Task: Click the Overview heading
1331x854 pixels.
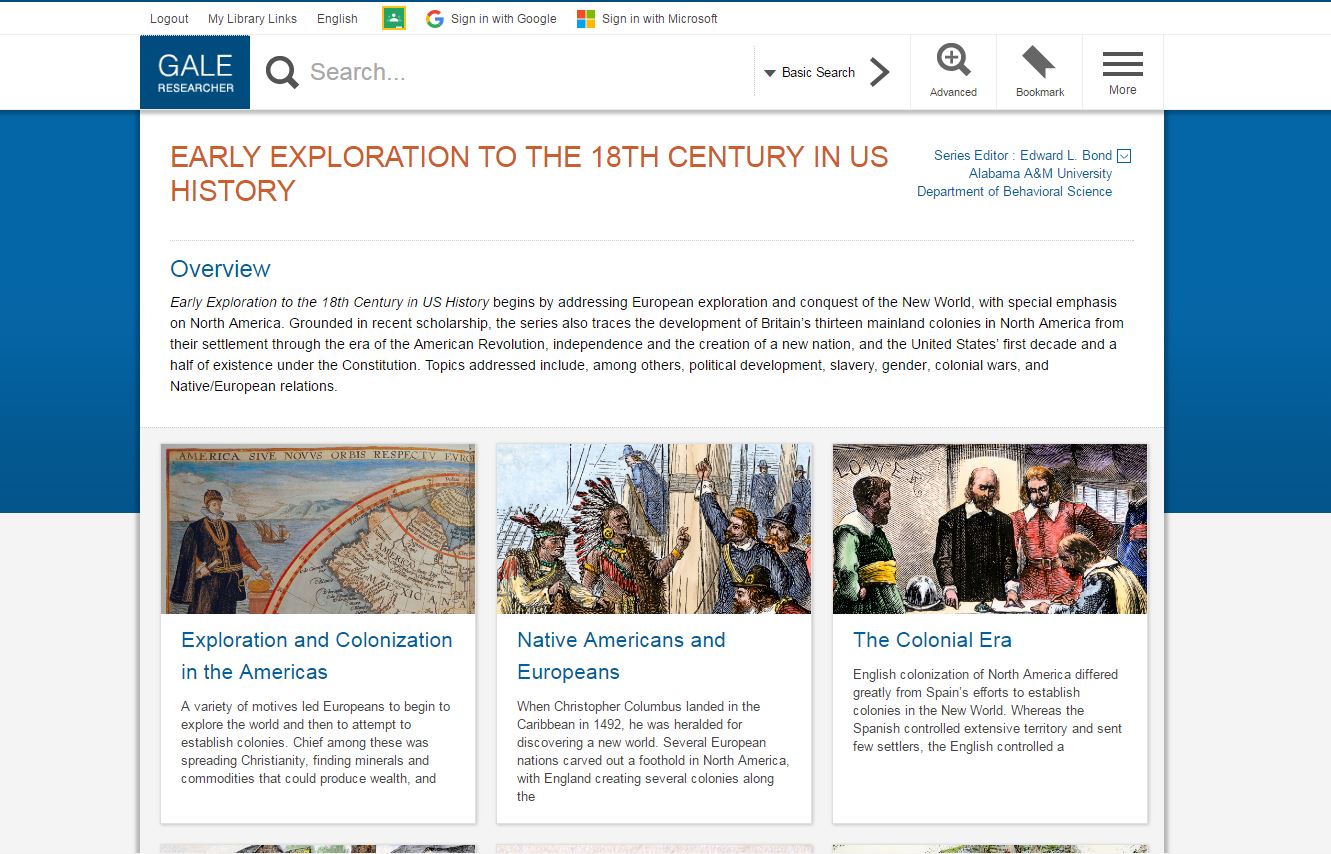Action: coord(220,269)
